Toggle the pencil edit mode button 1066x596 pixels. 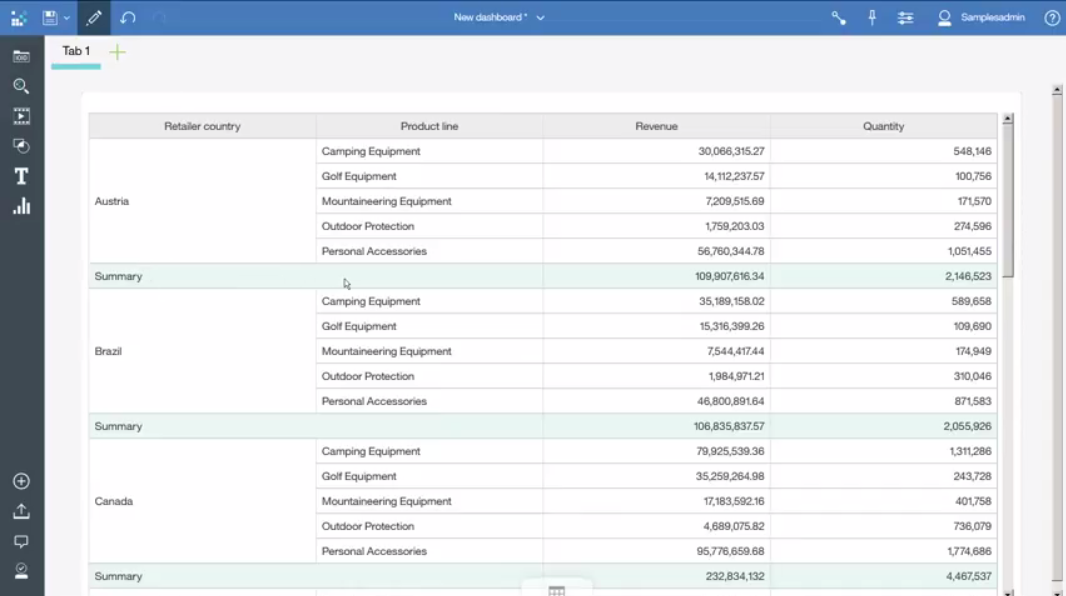(94, 18)
